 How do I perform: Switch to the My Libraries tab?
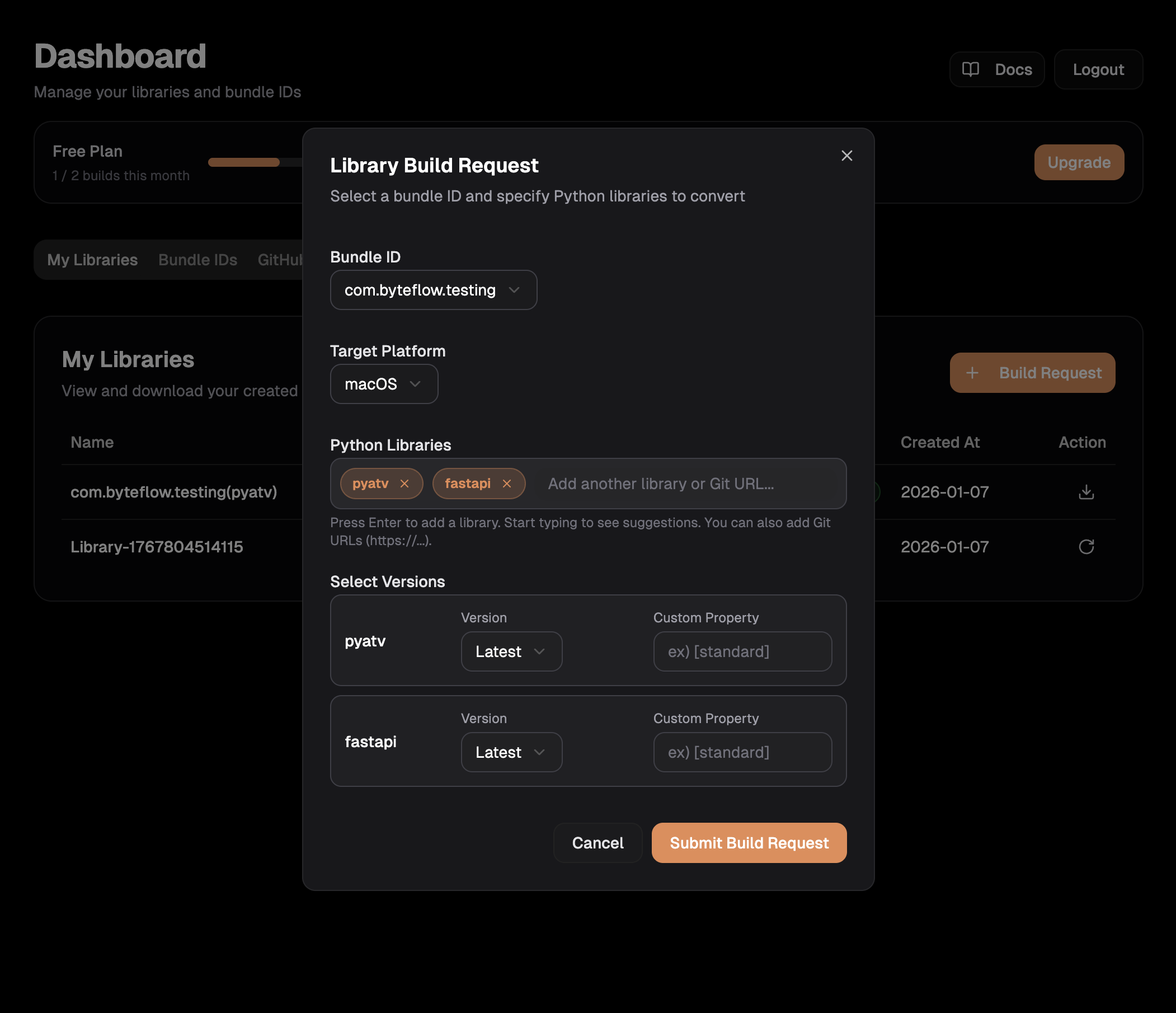[92, 260]
